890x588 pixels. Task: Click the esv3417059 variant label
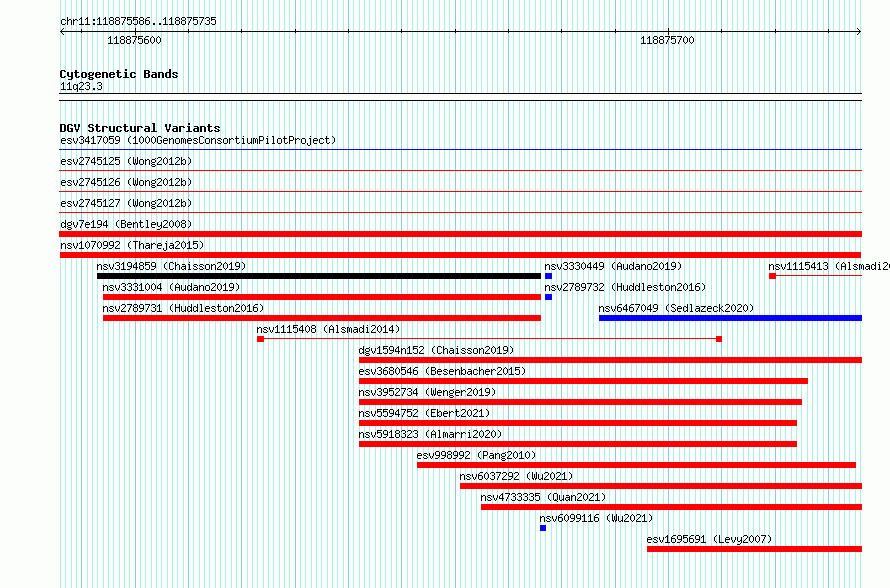(x=198, y=140)
